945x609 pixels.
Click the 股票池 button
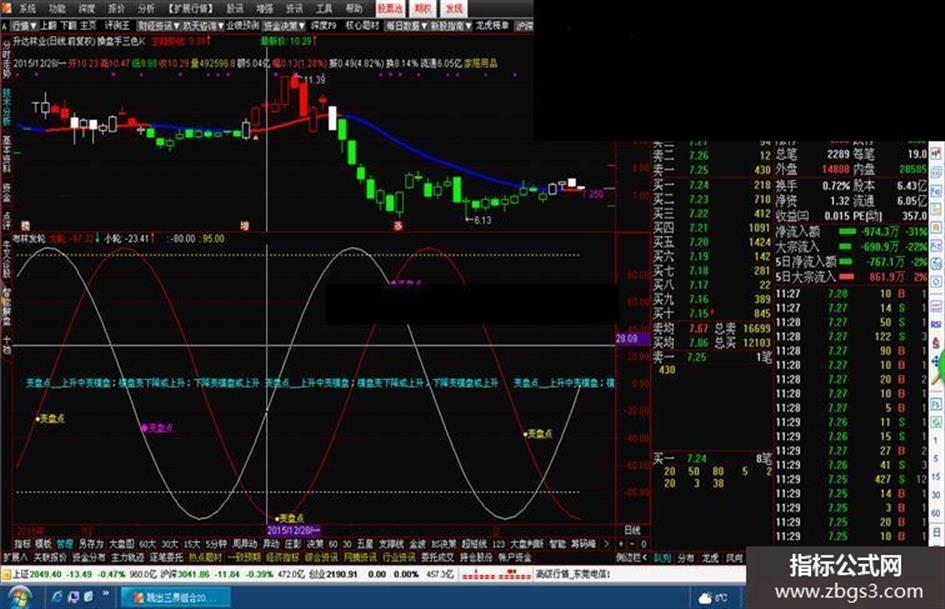389,8
